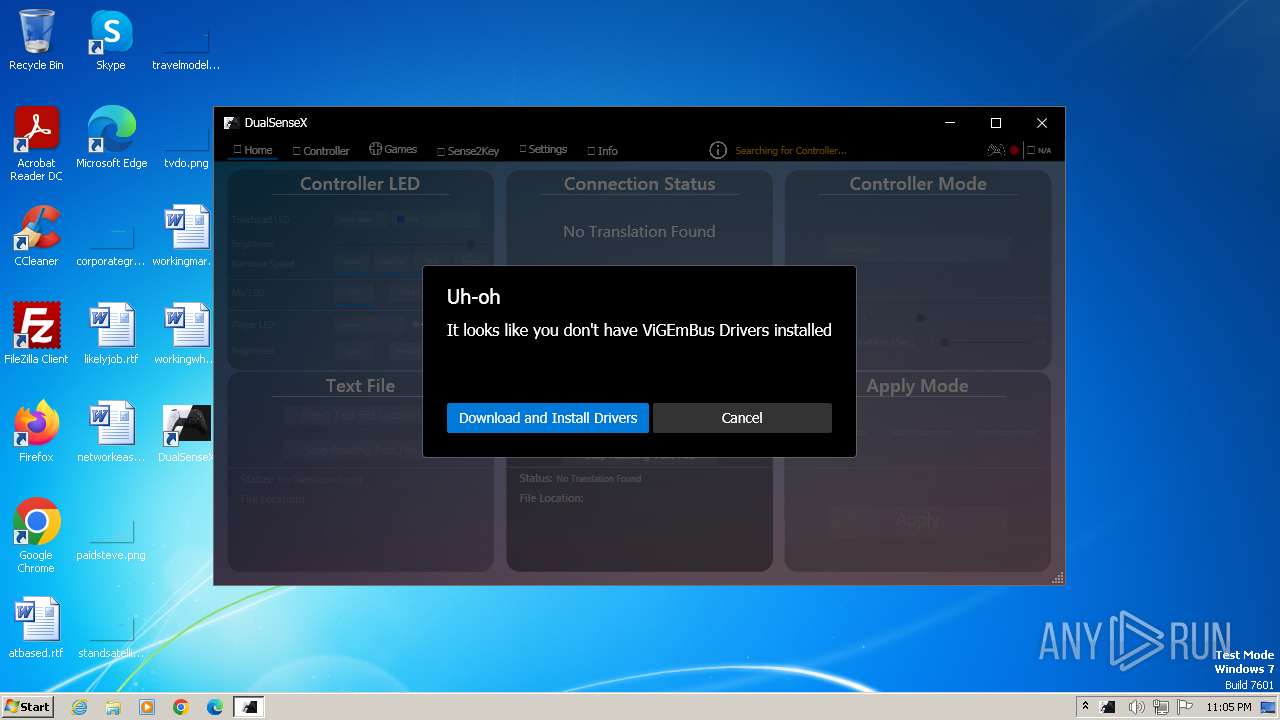Select the networkeas document icon
The image size is (1280, 720).
[111, 432]
